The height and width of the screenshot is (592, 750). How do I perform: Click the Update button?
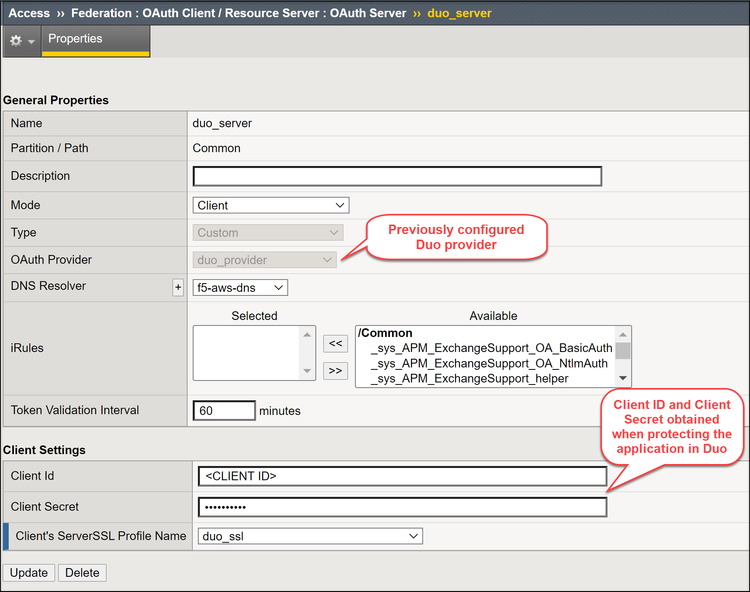coord(29,573)
